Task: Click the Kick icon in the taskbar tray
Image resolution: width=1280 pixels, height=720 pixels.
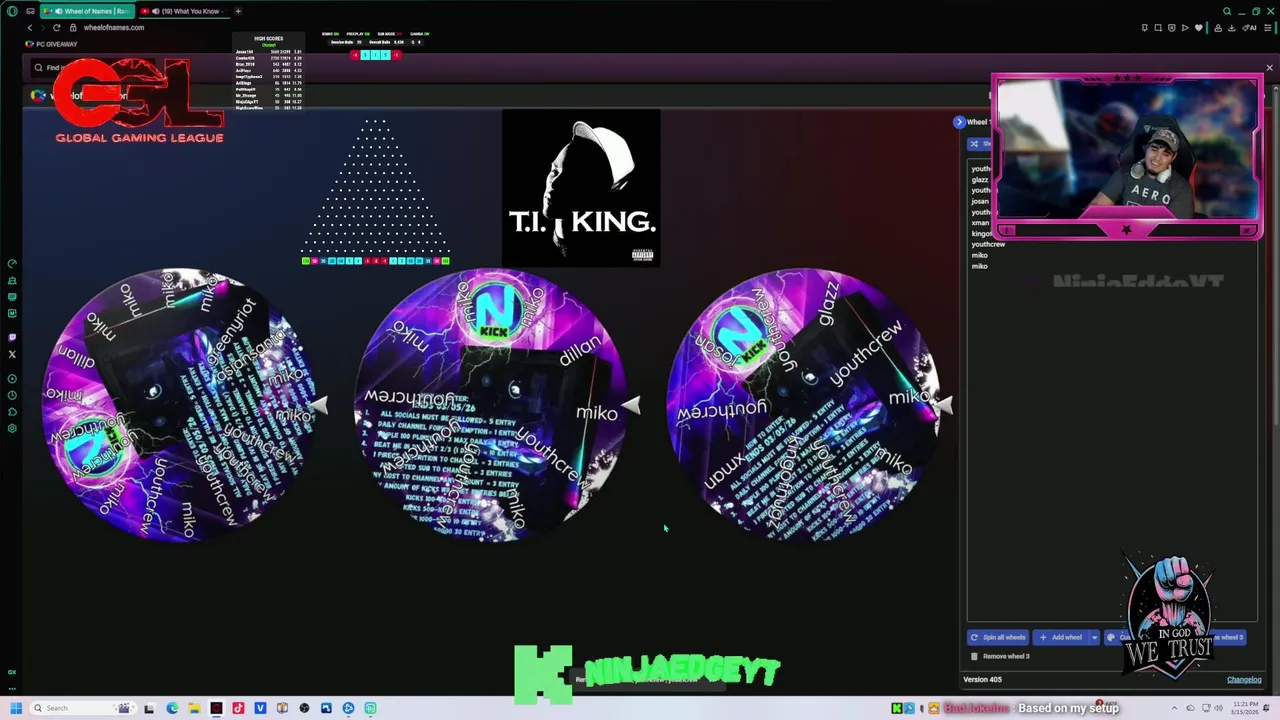Action: (896, 708)
